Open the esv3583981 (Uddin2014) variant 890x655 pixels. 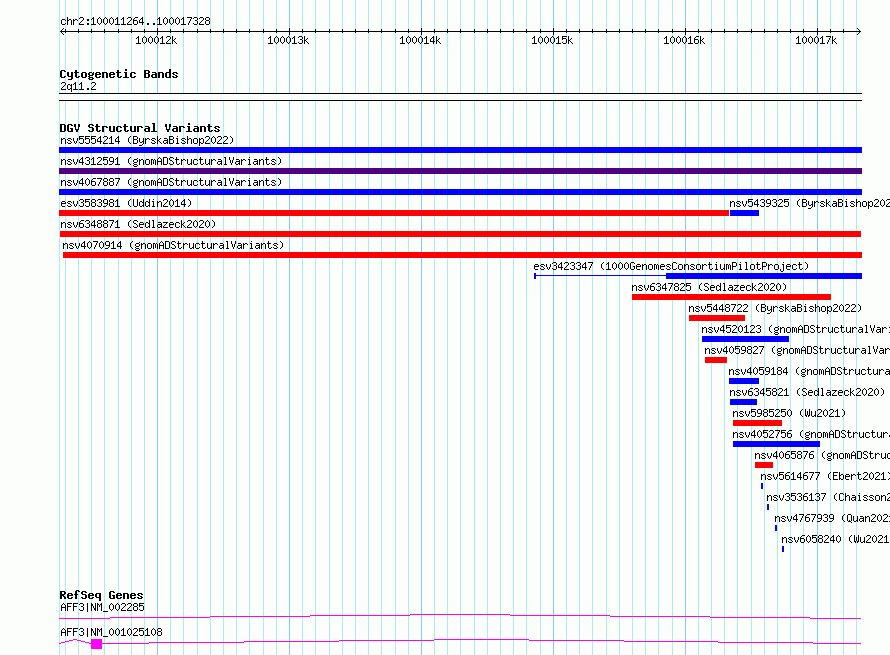pos(126,203)
